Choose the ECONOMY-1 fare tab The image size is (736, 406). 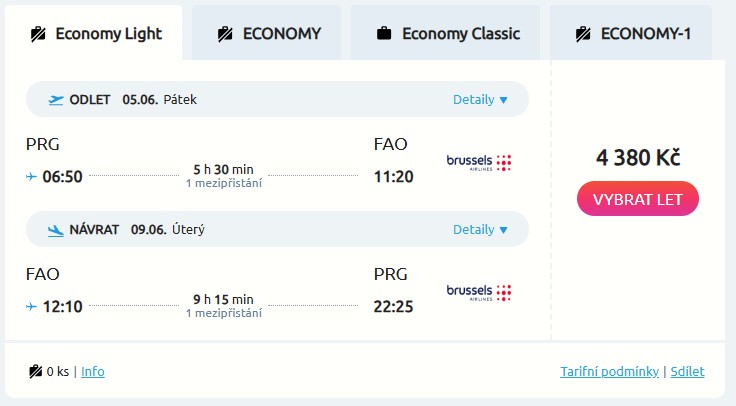point(633,33)
